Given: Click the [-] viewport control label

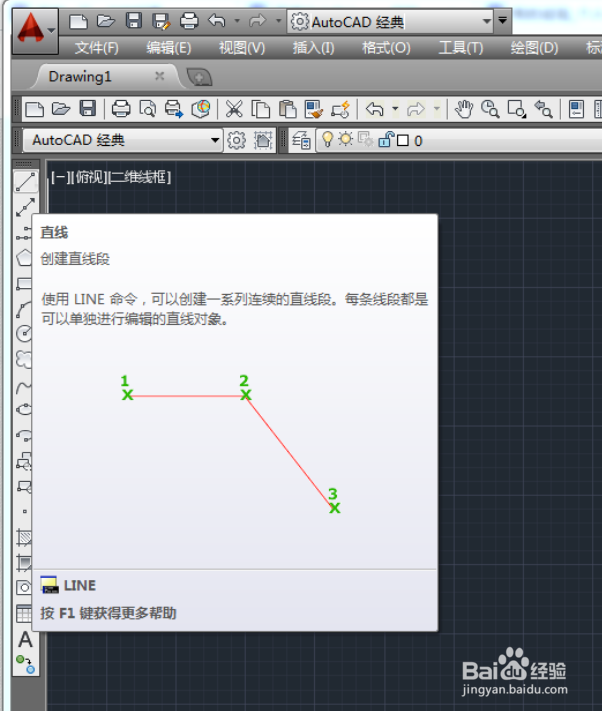Looking at the screenshot, I should (x=59, y=177).
